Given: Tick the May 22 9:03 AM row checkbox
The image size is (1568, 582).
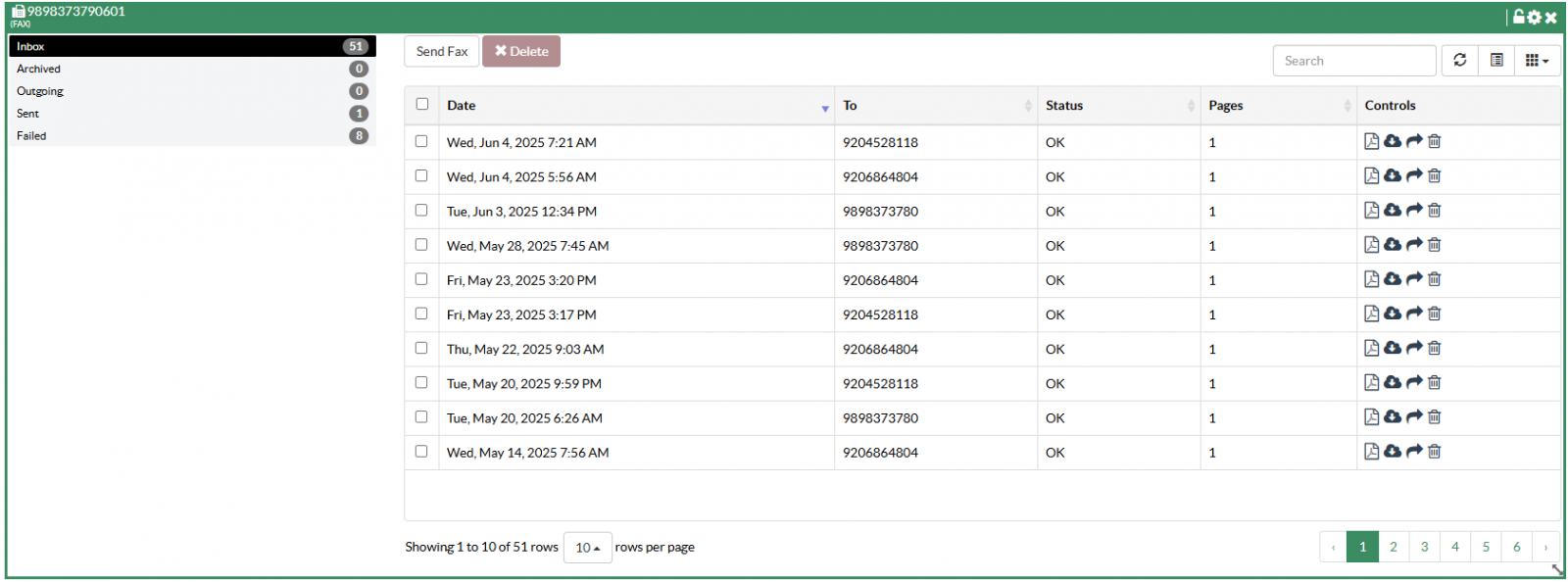Looking at the screenshot, I should [421, 348].
